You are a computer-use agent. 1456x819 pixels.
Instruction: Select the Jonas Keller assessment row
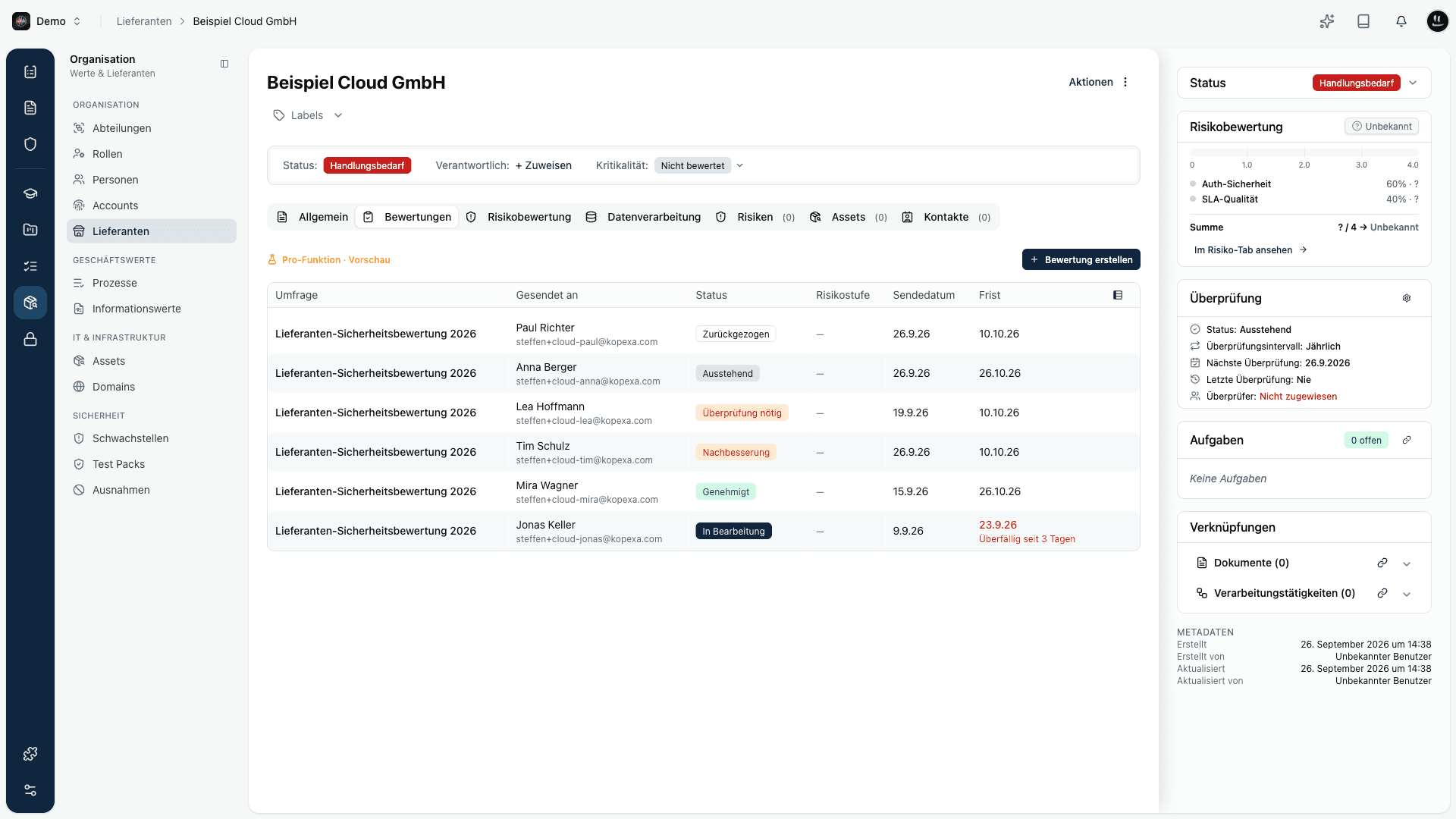tap(703, 531)
